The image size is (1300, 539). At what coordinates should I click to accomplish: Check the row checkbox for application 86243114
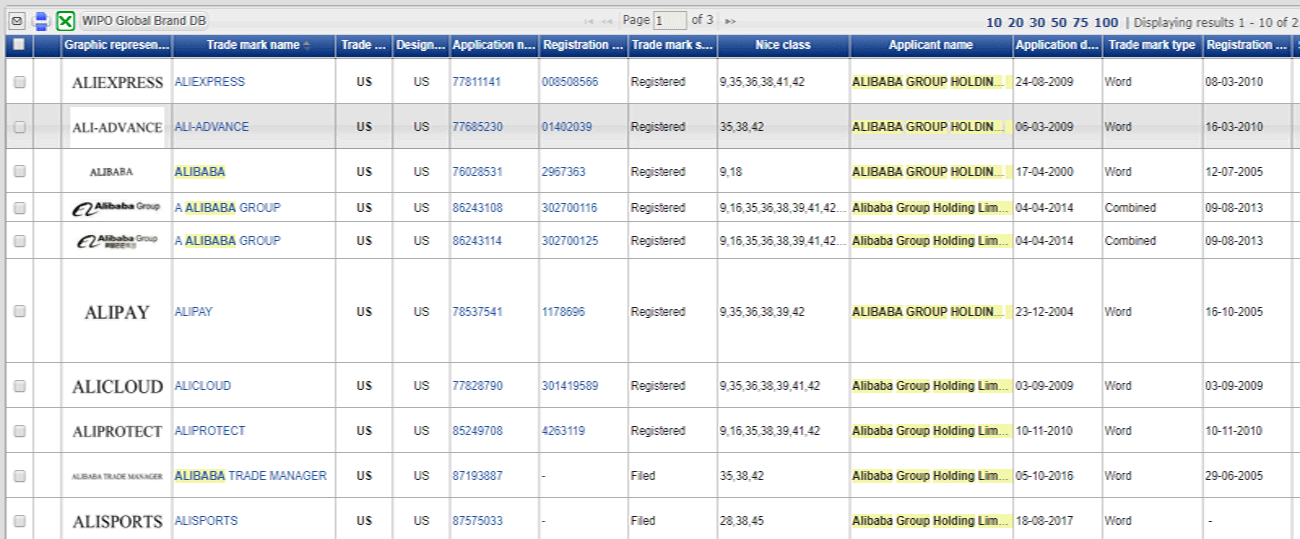pos(19,241)
